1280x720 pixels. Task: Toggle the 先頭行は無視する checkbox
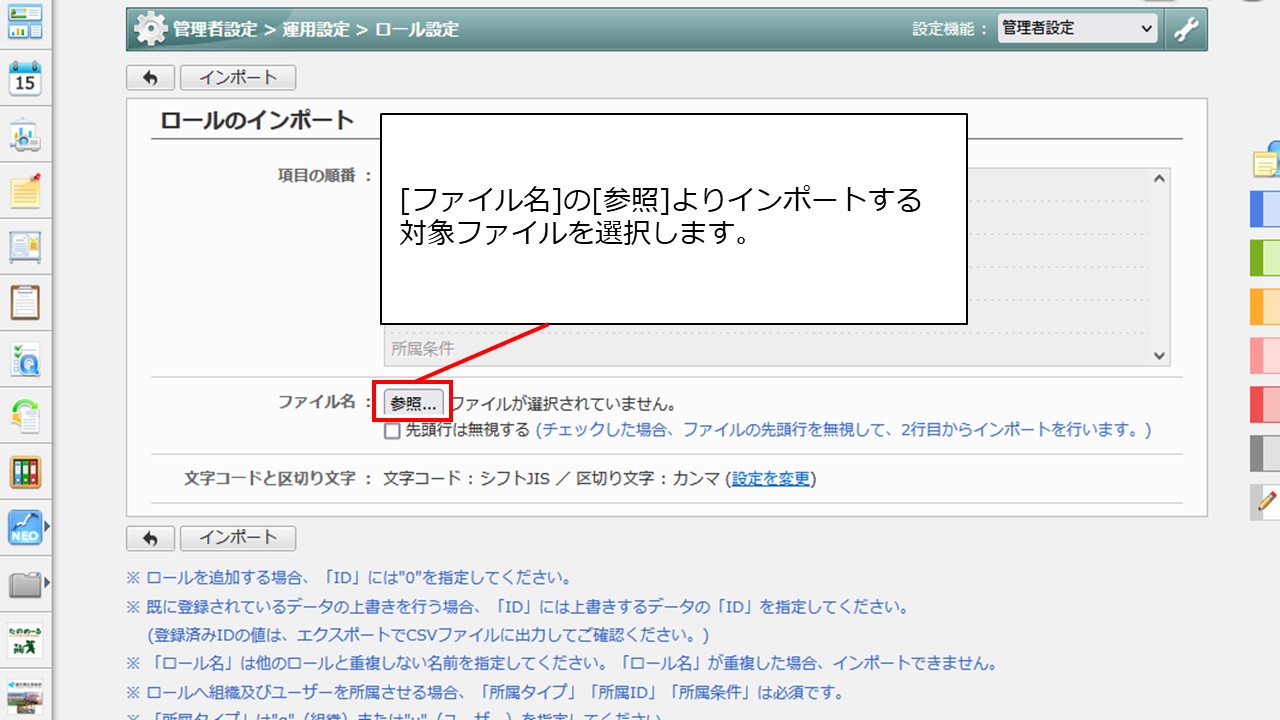click(392, 431)
